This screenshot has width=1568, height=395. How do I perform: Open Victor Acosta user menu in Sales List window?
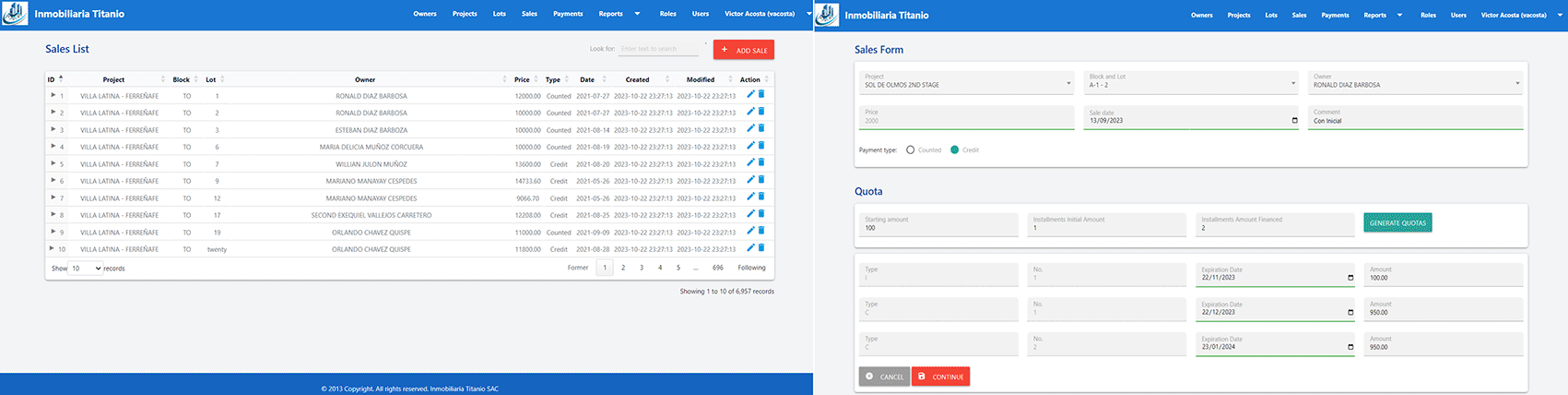pyautogui.click(x=767, y=14)
